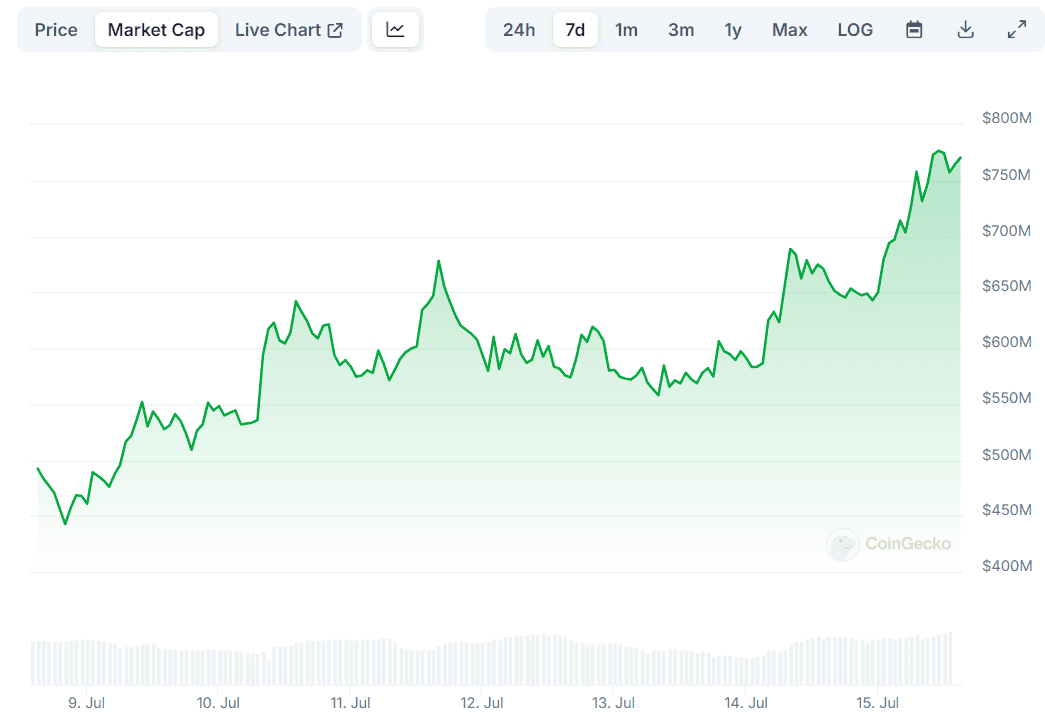The height and width of the screenshot is (725, 1045).
Task: Toggle the LOG scale option
Action: click(x=855, y=30)
